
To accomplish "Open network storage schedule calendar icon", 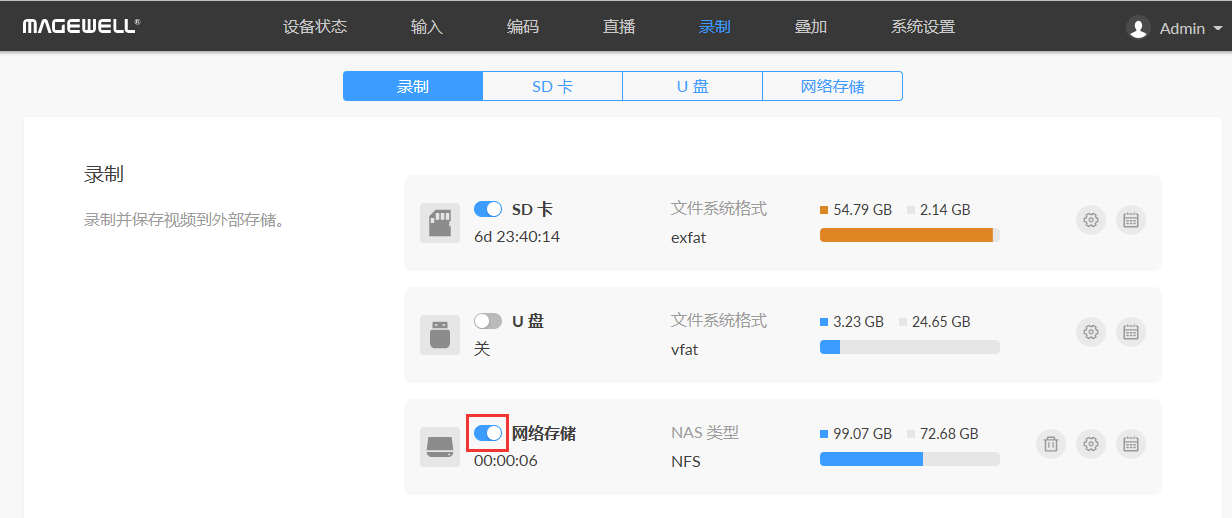I will point(1131,444).
